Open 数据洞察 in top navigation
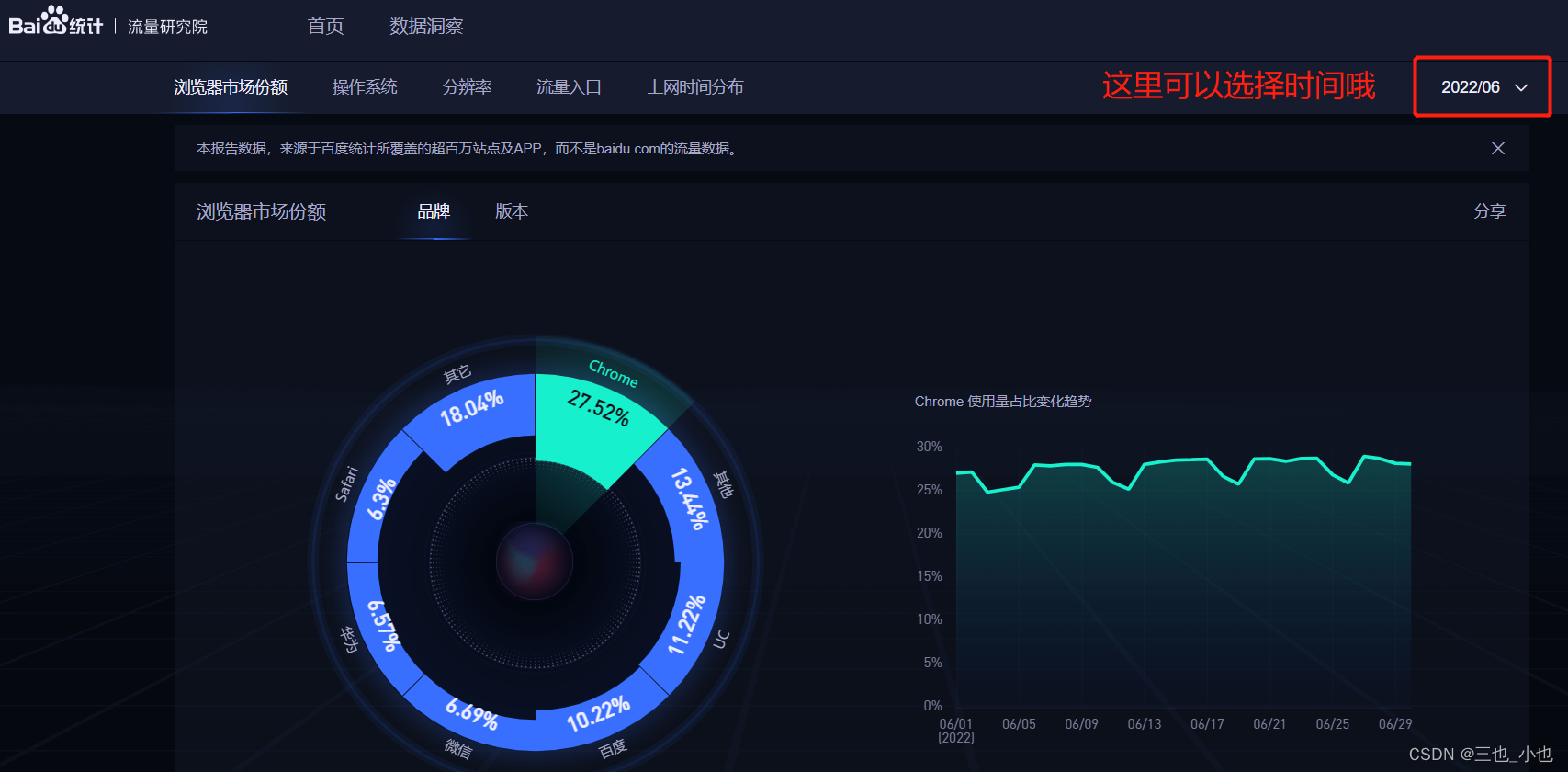Image resolution: width=1568 pixels, height=772 pixels. click(x=426, y=27)
